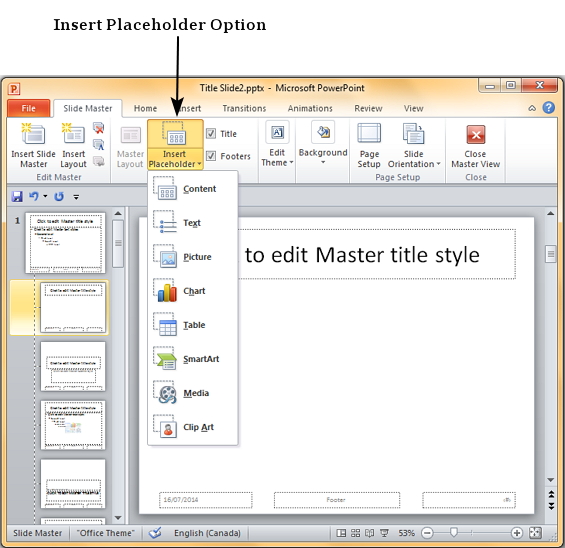Start Slide Show icon in status bar

coord(384,533)
